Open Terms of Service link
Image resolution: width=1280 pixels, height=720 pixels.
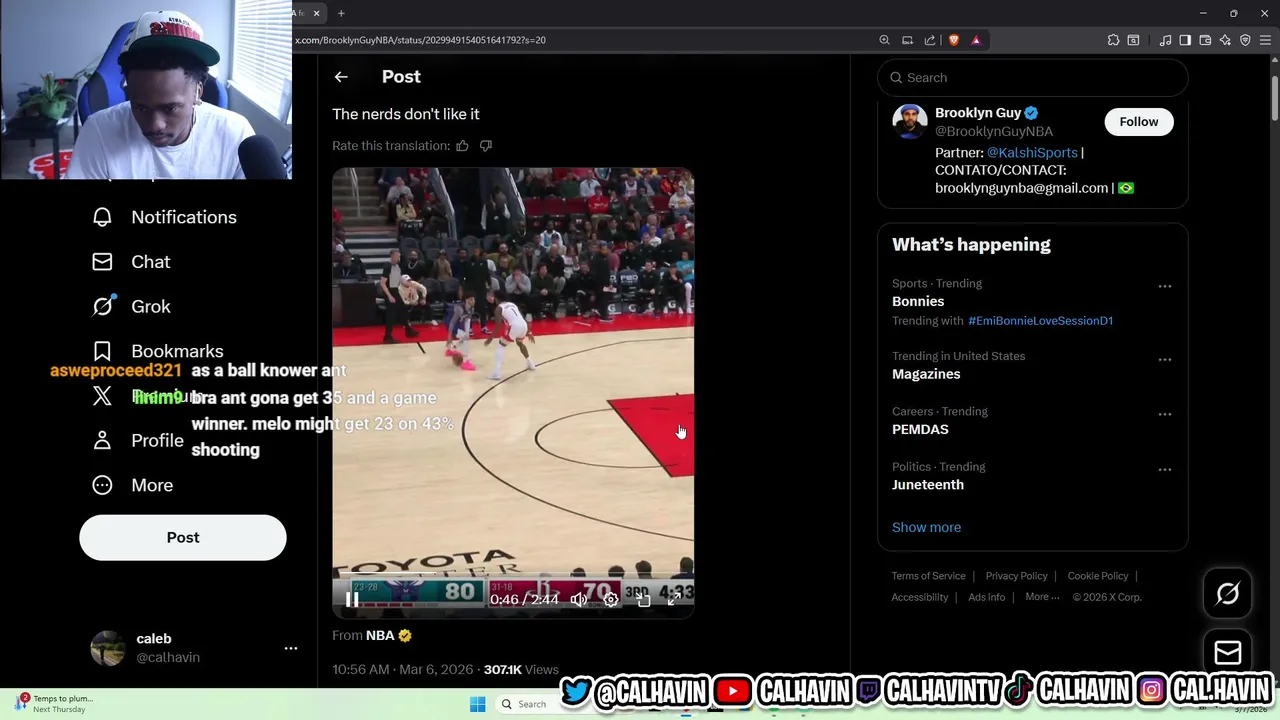click(x=929, y=576)
